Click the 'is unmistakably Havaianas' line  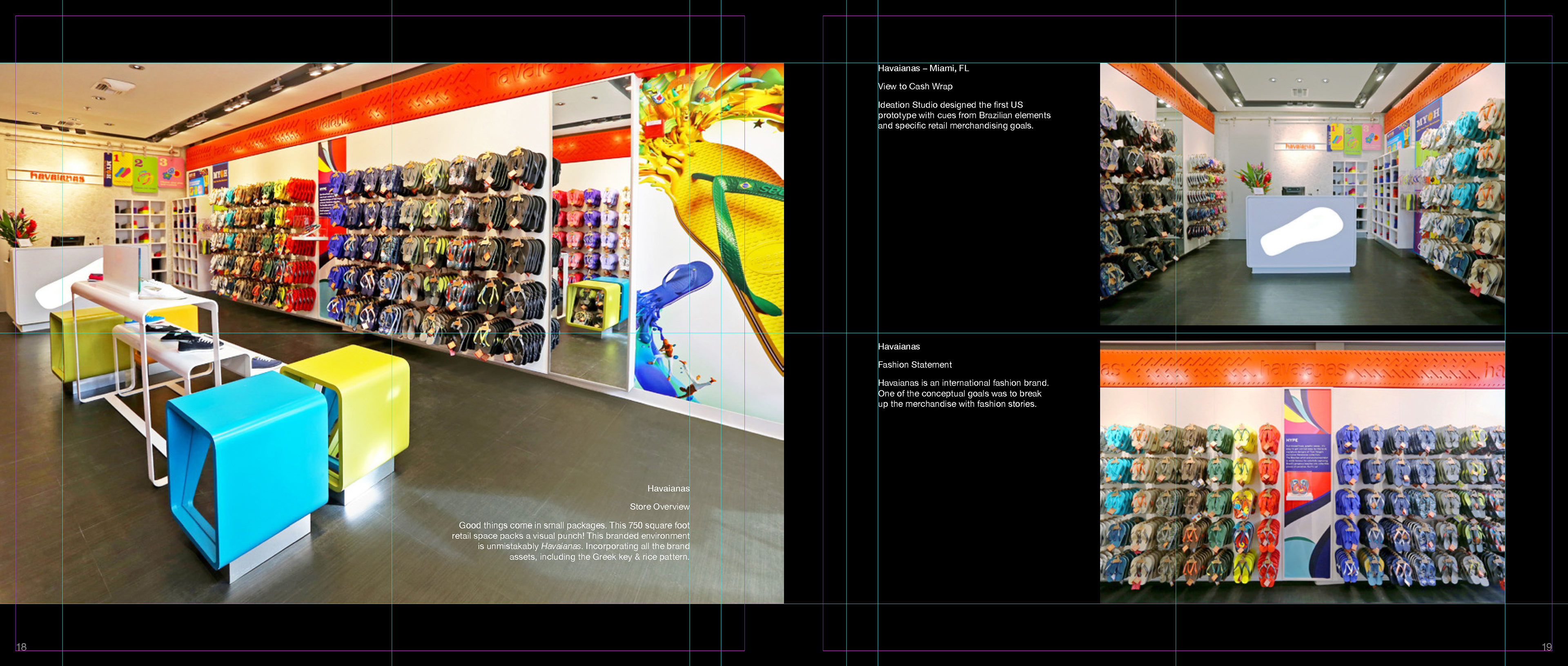pyautogui.click(x=584, y=546)
